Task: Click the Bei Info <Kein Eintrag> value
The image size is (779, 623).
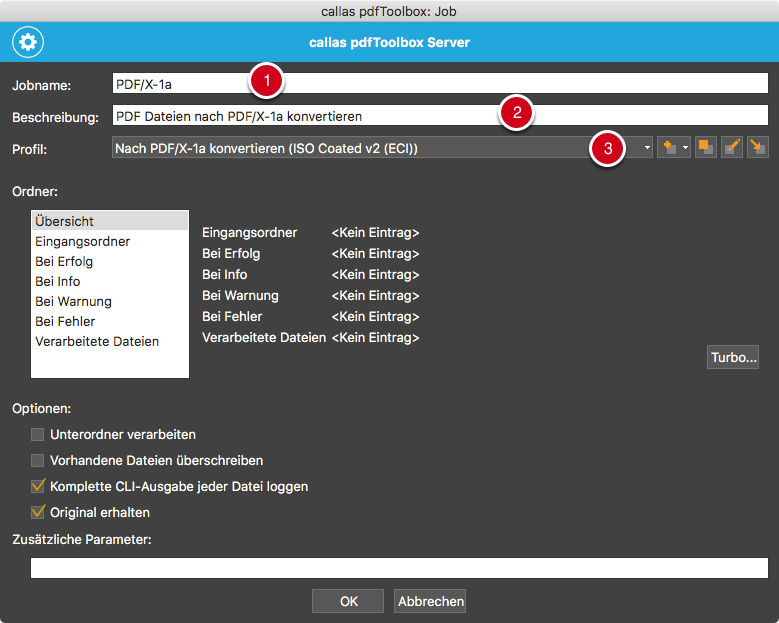Action: pos(375,274)
